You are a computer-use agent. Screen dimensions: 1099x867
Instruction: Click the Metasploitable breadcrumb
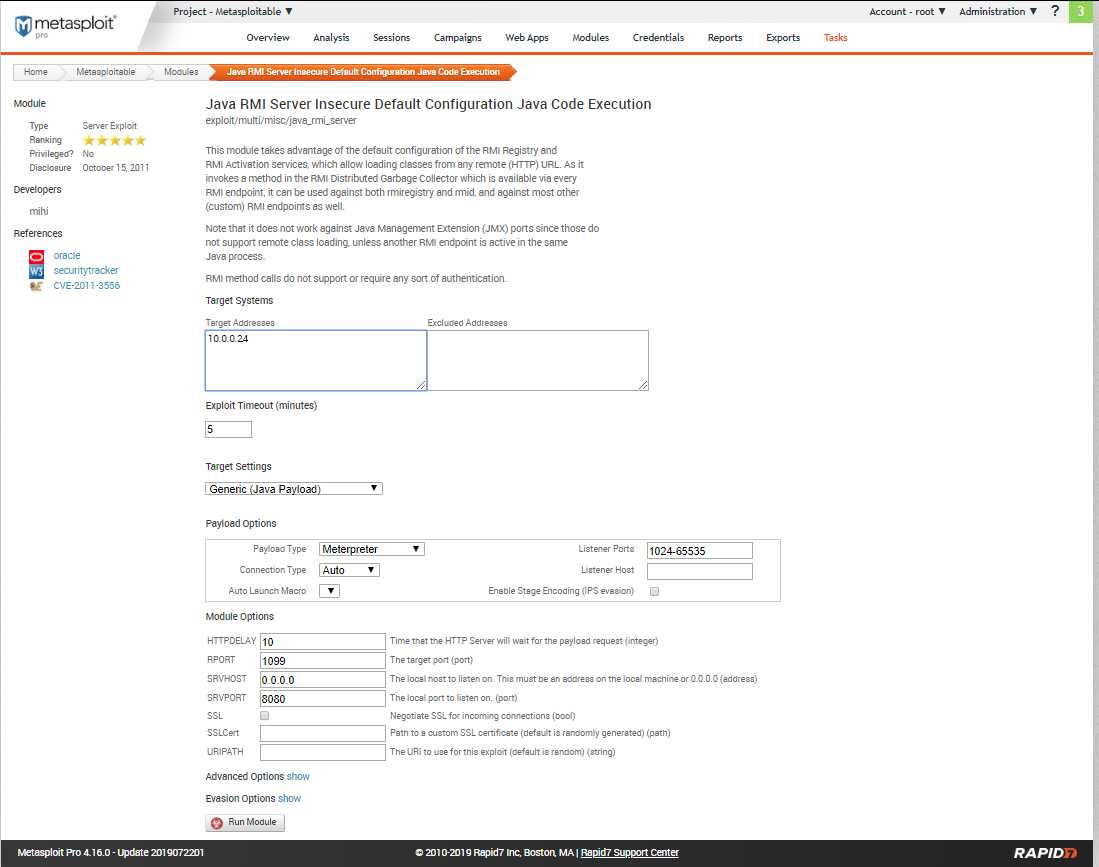[105, 71]
